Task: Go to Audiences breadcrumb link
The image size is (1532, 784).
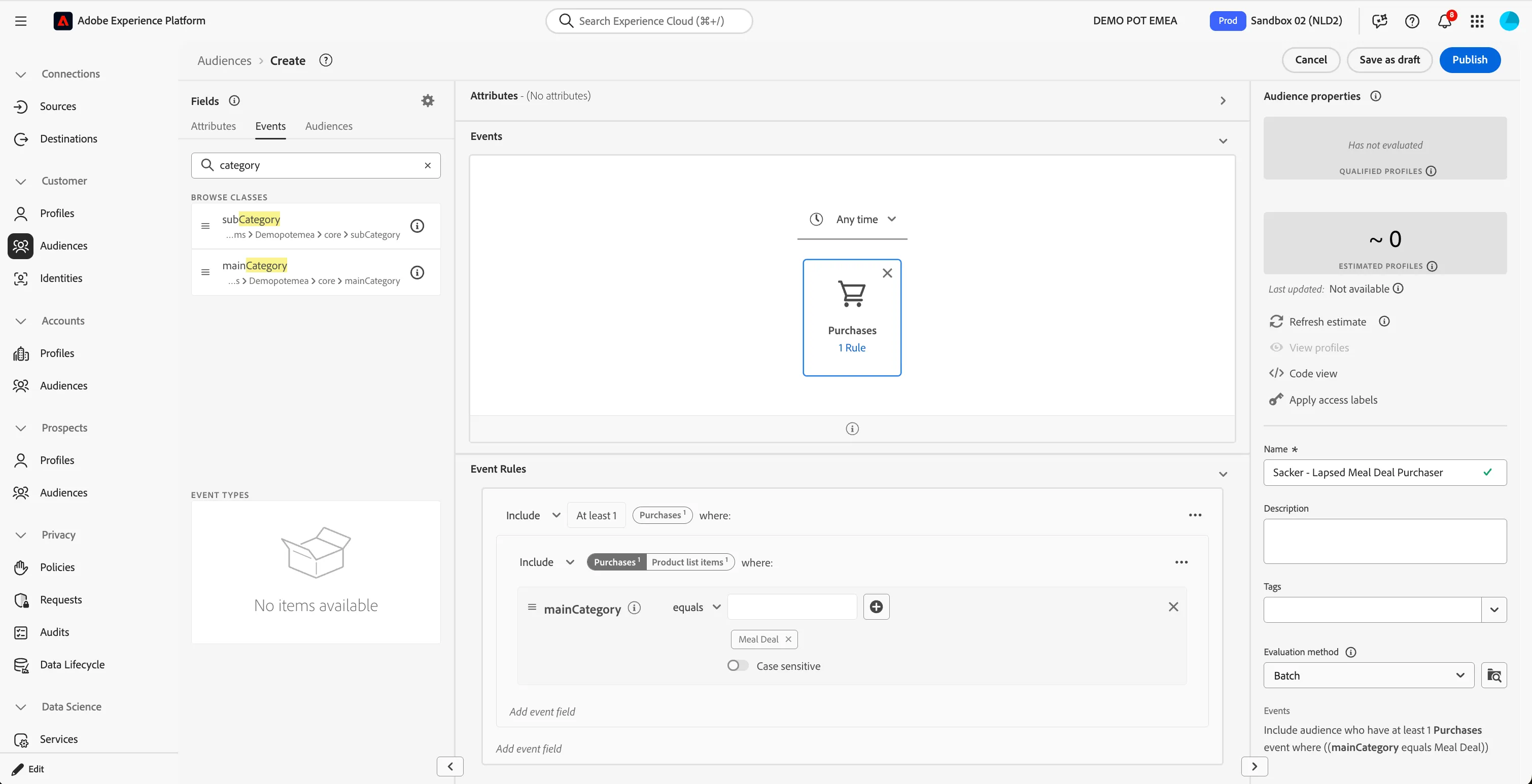Action: coord(224,60)
